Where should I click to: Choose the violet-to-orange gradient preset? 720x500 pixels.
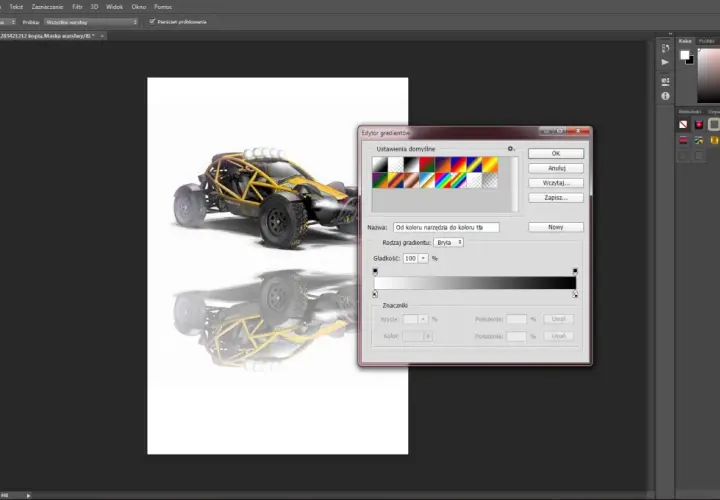(443, 164)
